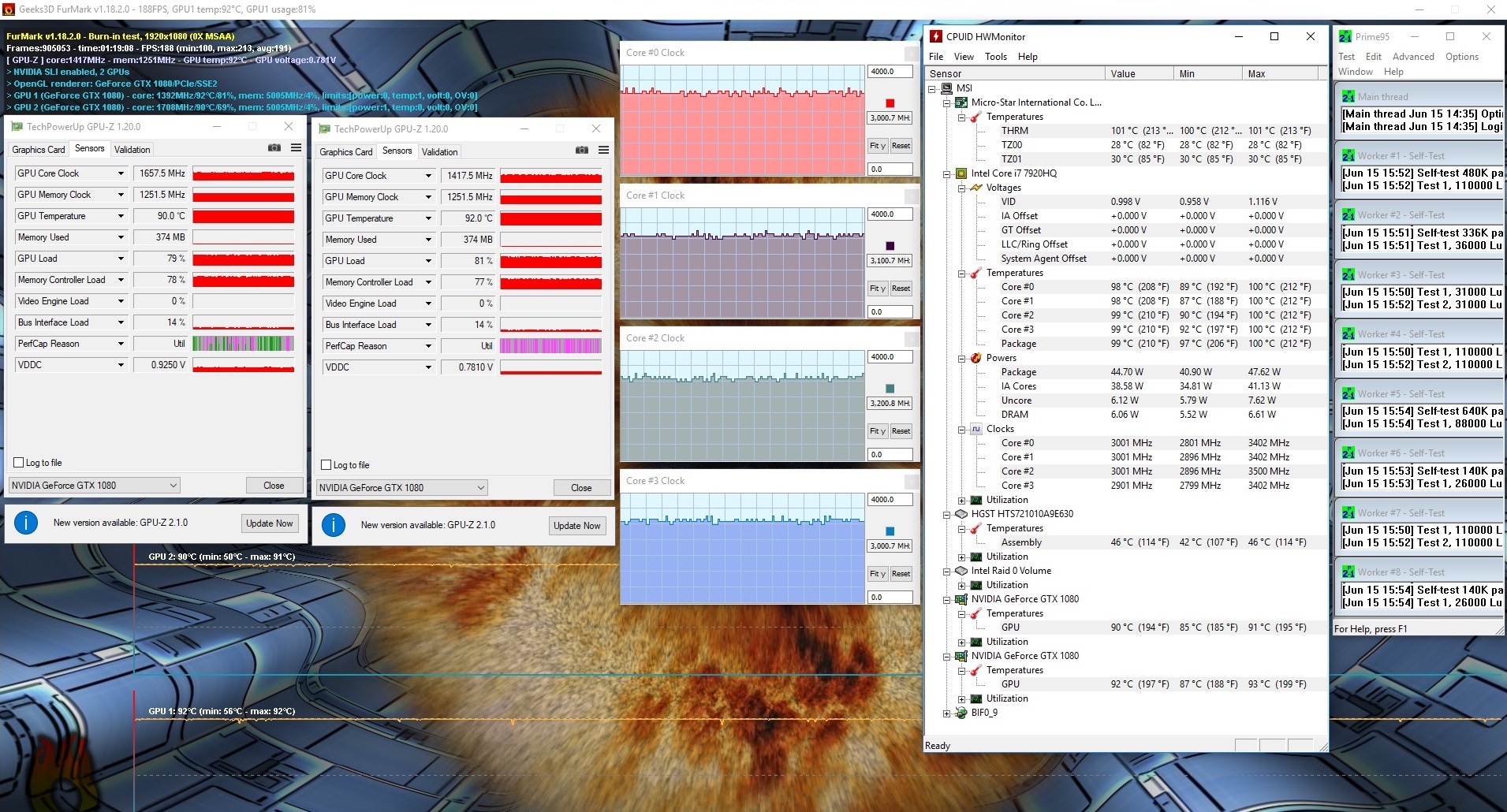The image size is (1507, 812).
Task: Open the hamburger menu in right GPU-Z window
Action: coord(603,151)
